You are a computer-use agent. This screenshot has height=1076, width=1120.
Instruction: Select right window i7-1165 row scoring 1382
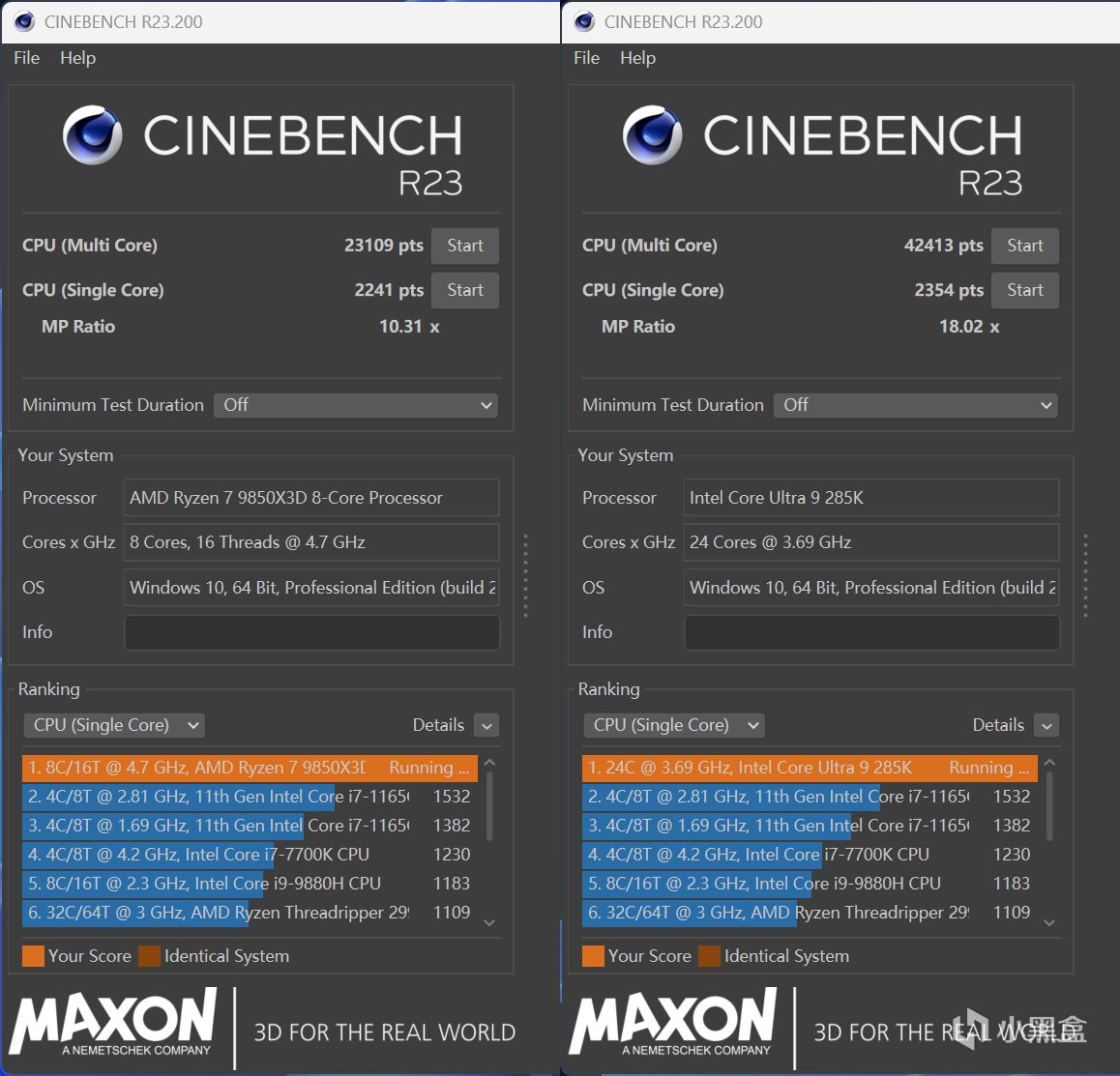tap(810, 827)
